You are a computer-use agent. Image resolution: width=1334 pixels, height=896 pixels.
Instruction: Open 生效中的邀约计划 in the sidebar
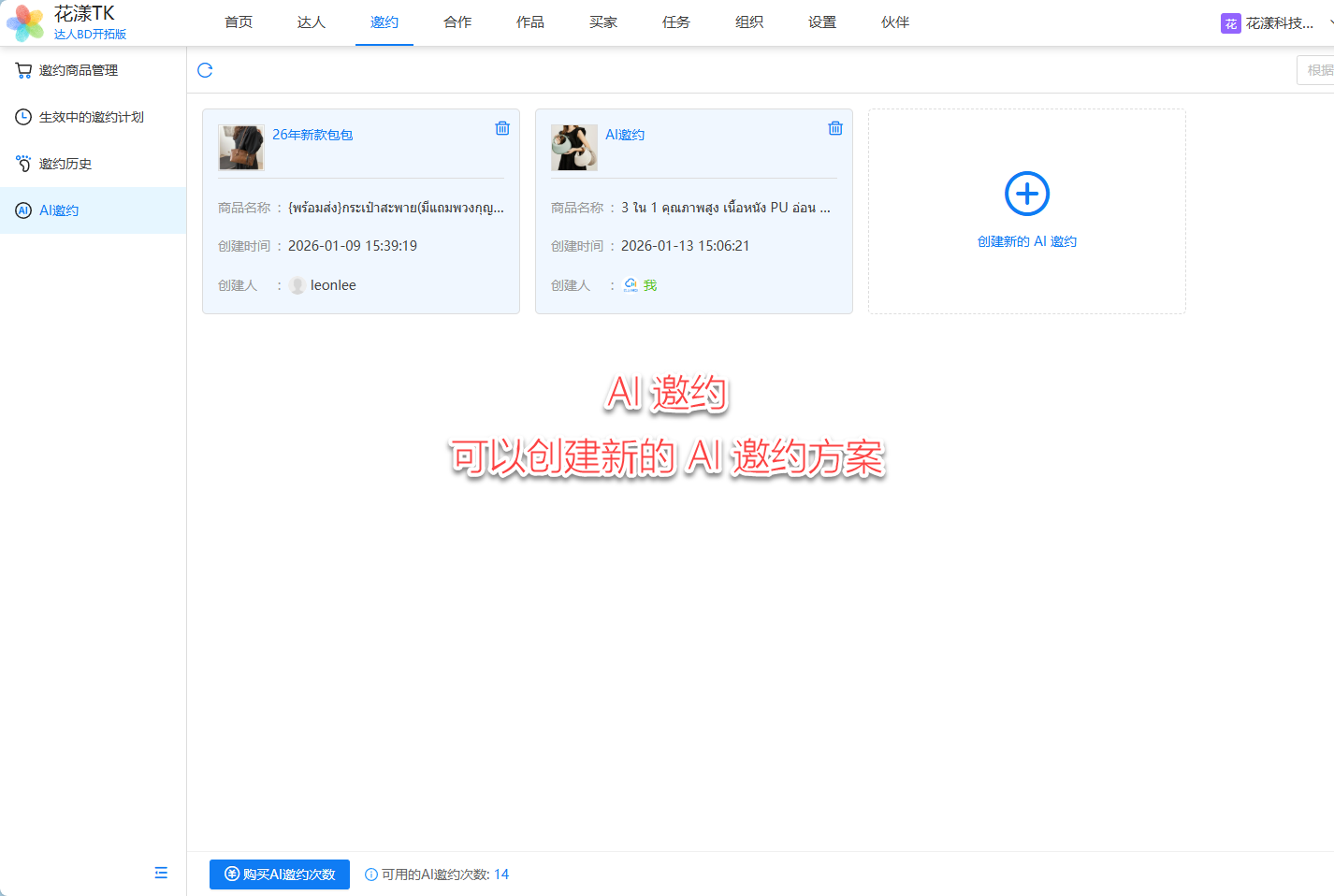point(91,117)
